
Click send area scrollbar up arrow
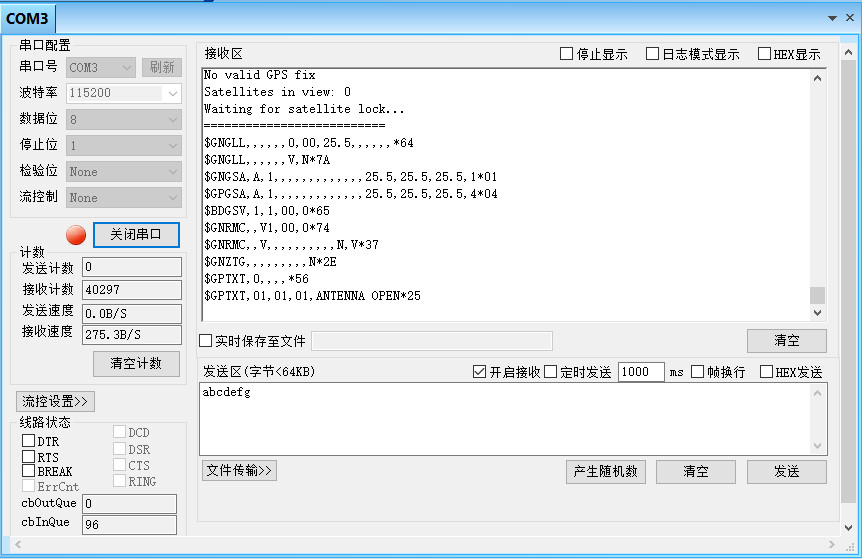pos(817,393)
